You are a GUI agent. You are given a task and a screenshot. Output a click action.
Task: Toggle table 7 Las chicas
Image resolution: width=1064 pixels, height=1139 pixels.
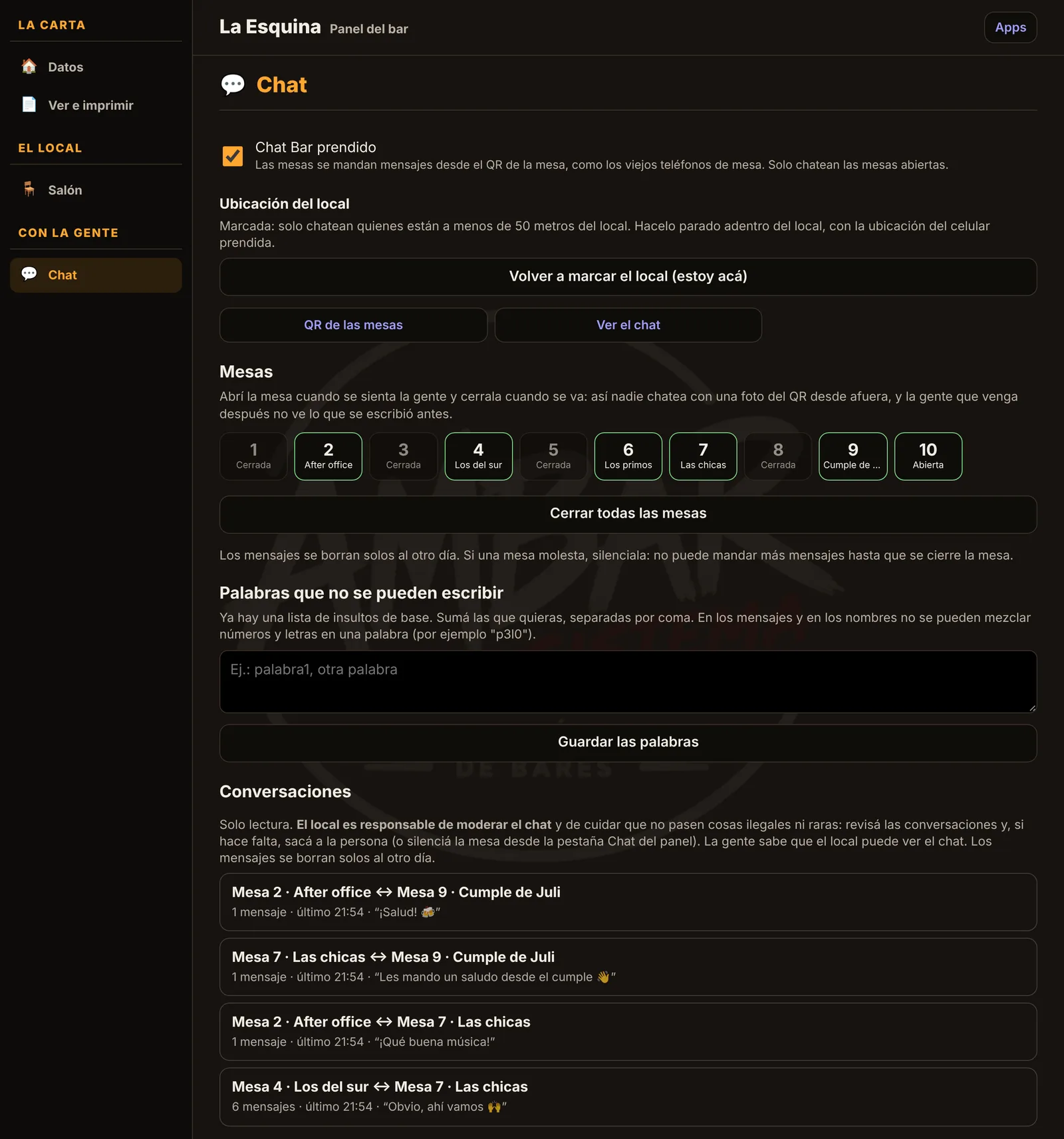703,456
